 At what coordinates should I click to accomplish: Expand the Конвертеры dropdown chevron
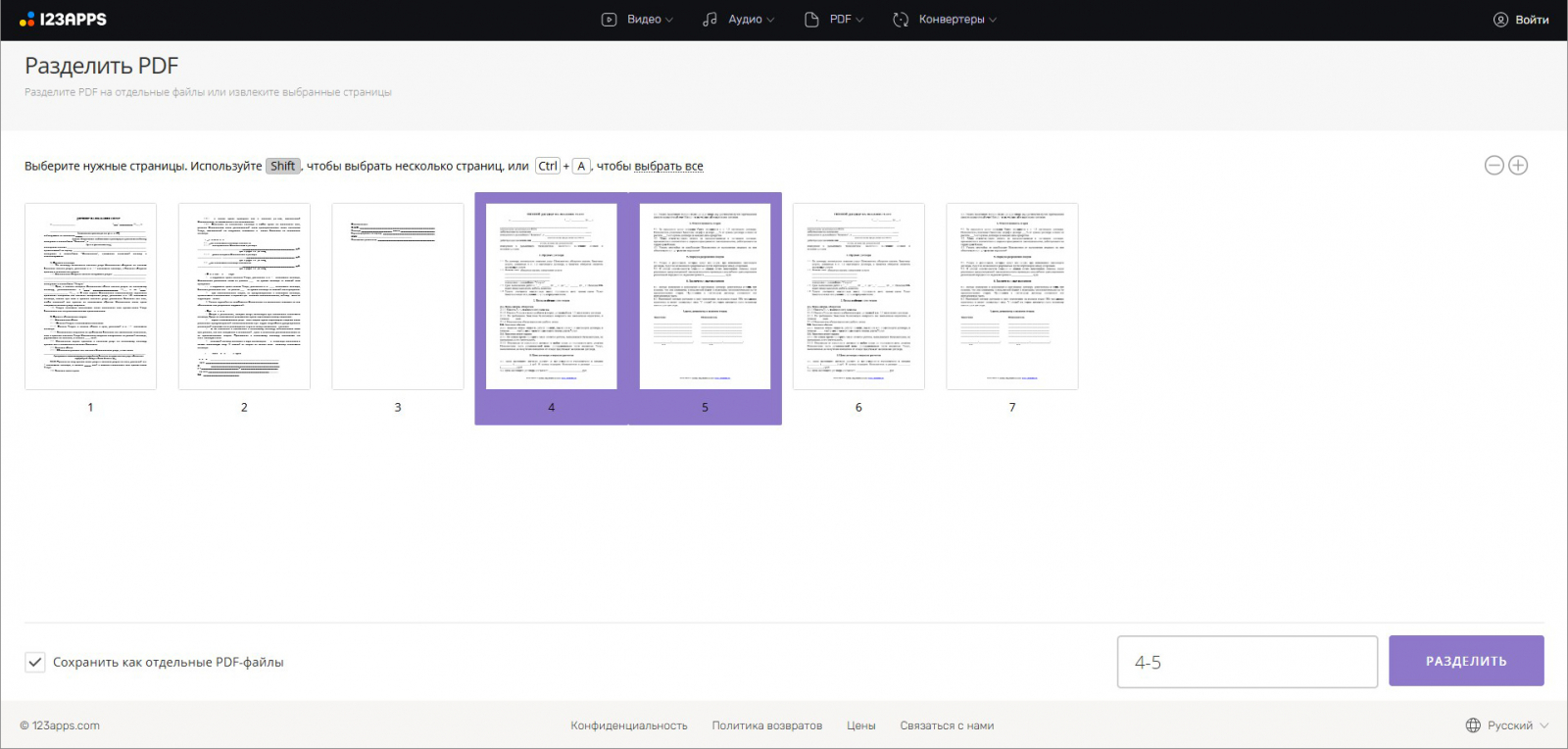(x=993, y=20)
